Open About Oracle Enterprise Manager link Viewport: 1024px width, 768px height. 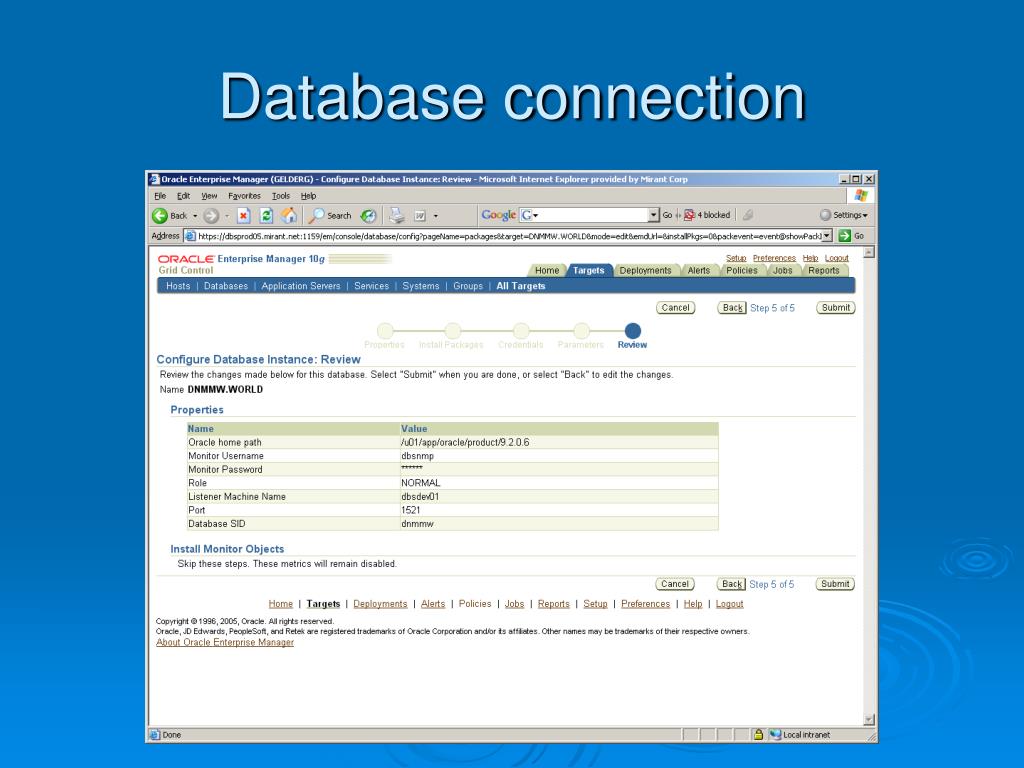click(x=225, y=643)
